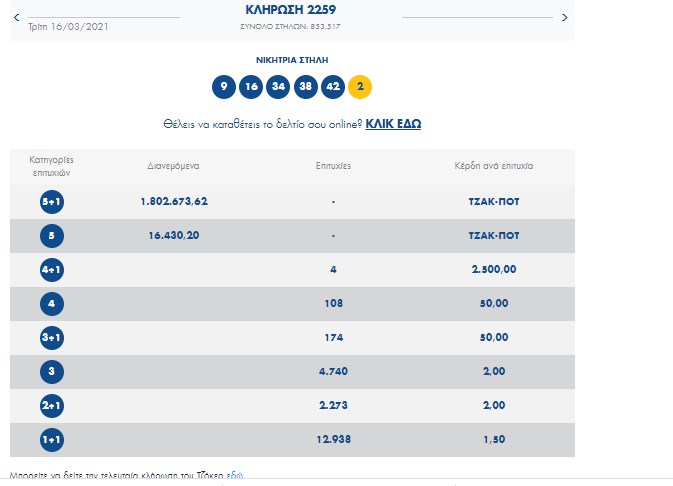Click the draw date Τρίτη 16/03/2021
Image resolution: width=673 pixels, height=486 pixels.
point(70,25)
